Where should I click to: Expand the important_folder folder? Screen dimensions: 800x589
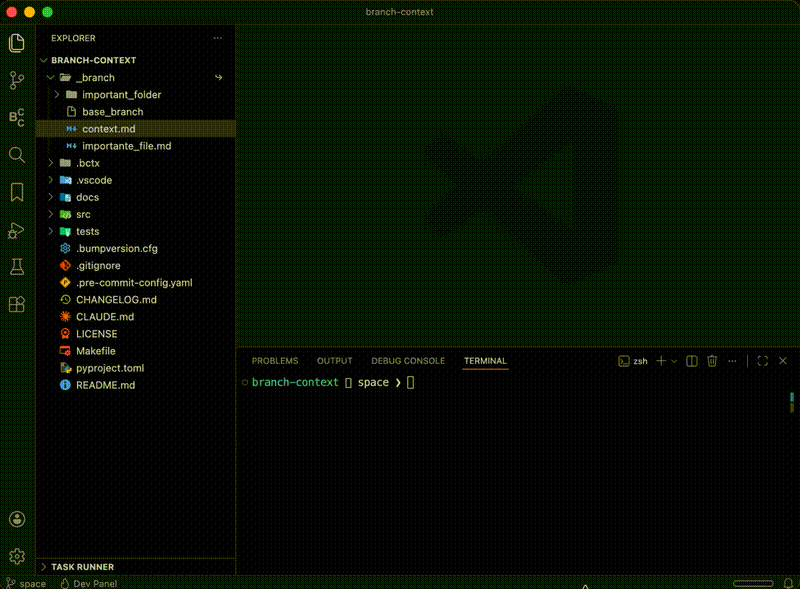57,95
